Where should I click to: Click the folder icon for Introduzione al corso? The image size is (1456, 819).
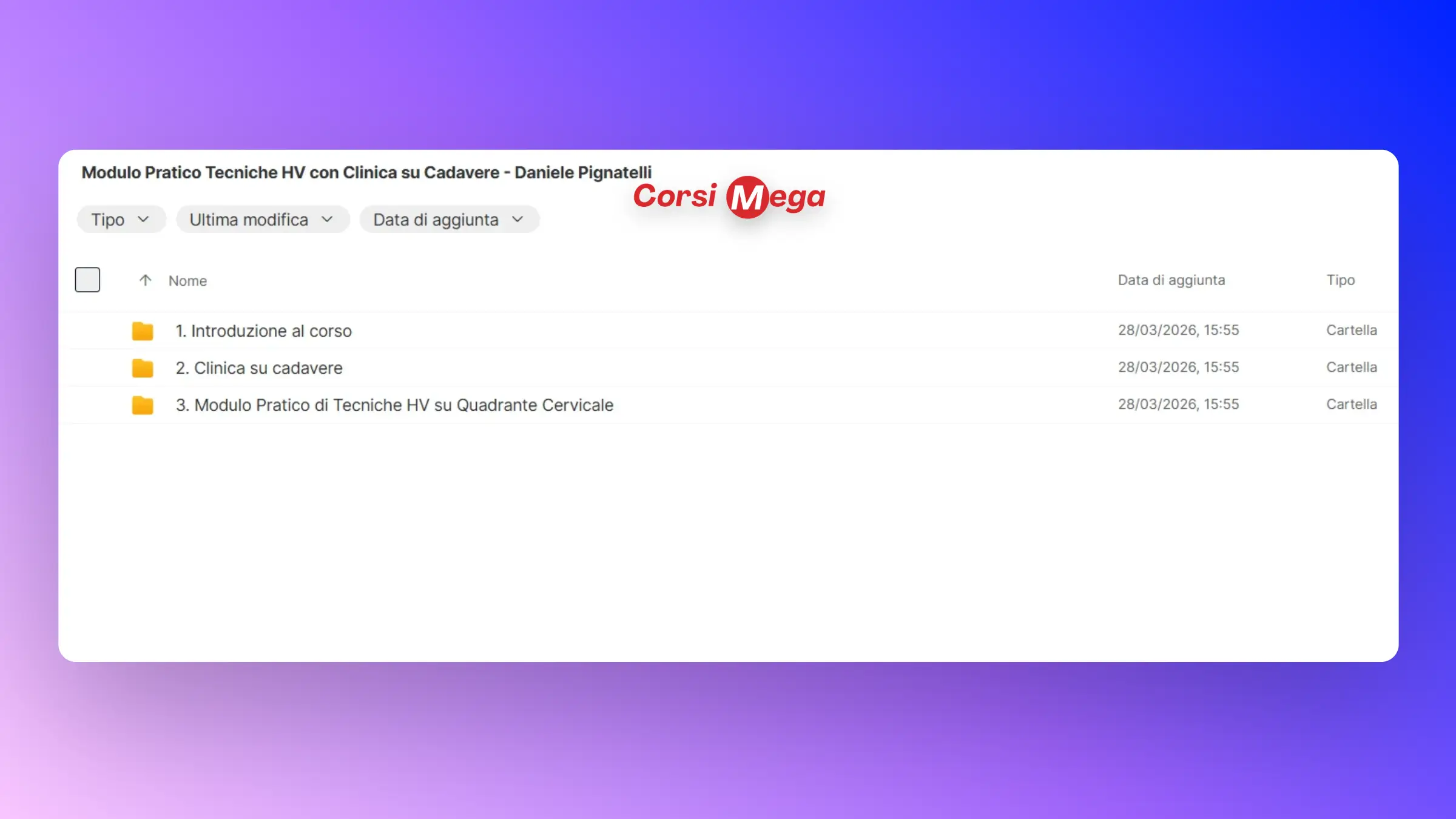(x=143, y=331)
